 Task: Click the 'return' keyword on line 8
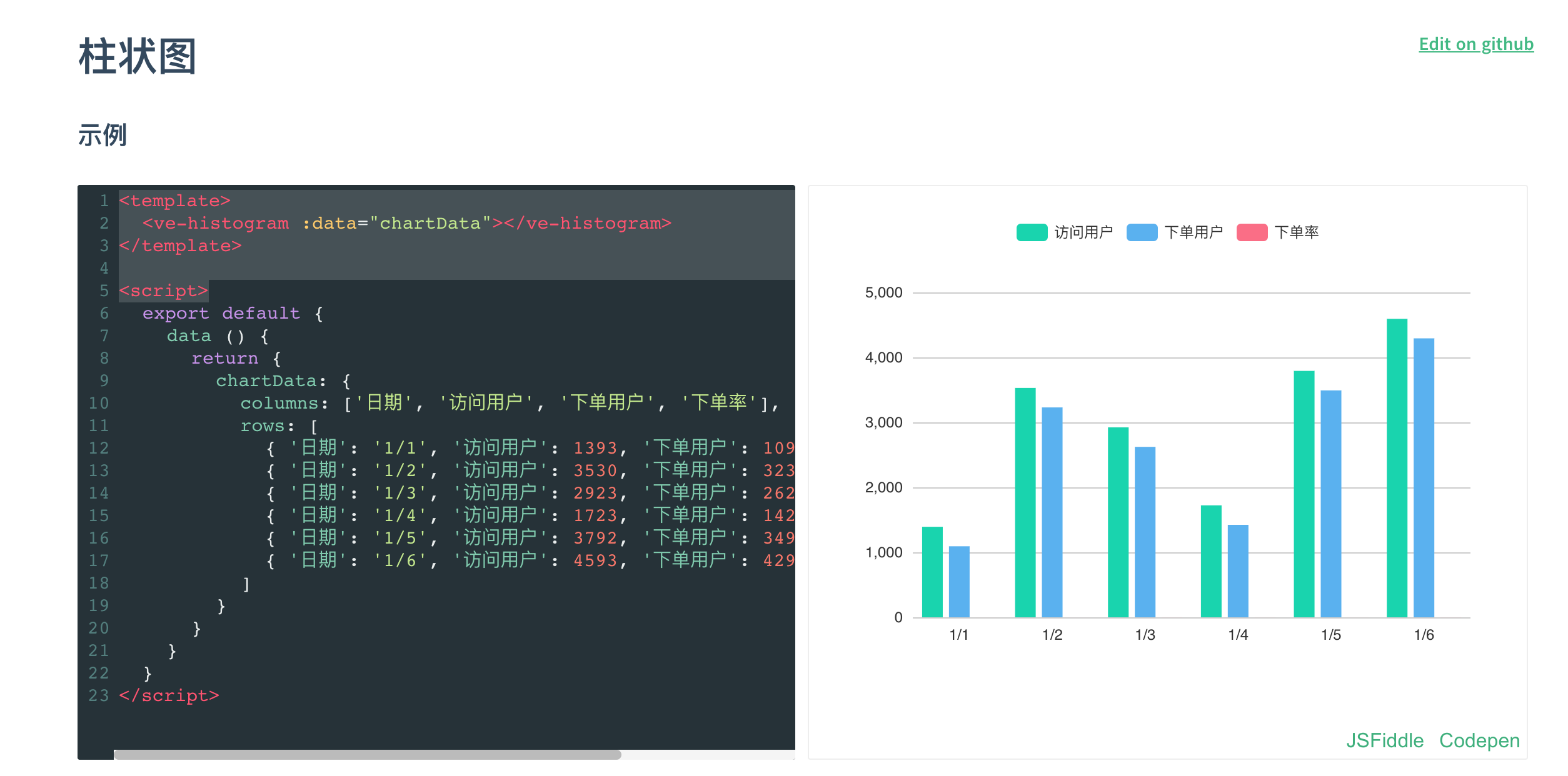tap(224, 358)
